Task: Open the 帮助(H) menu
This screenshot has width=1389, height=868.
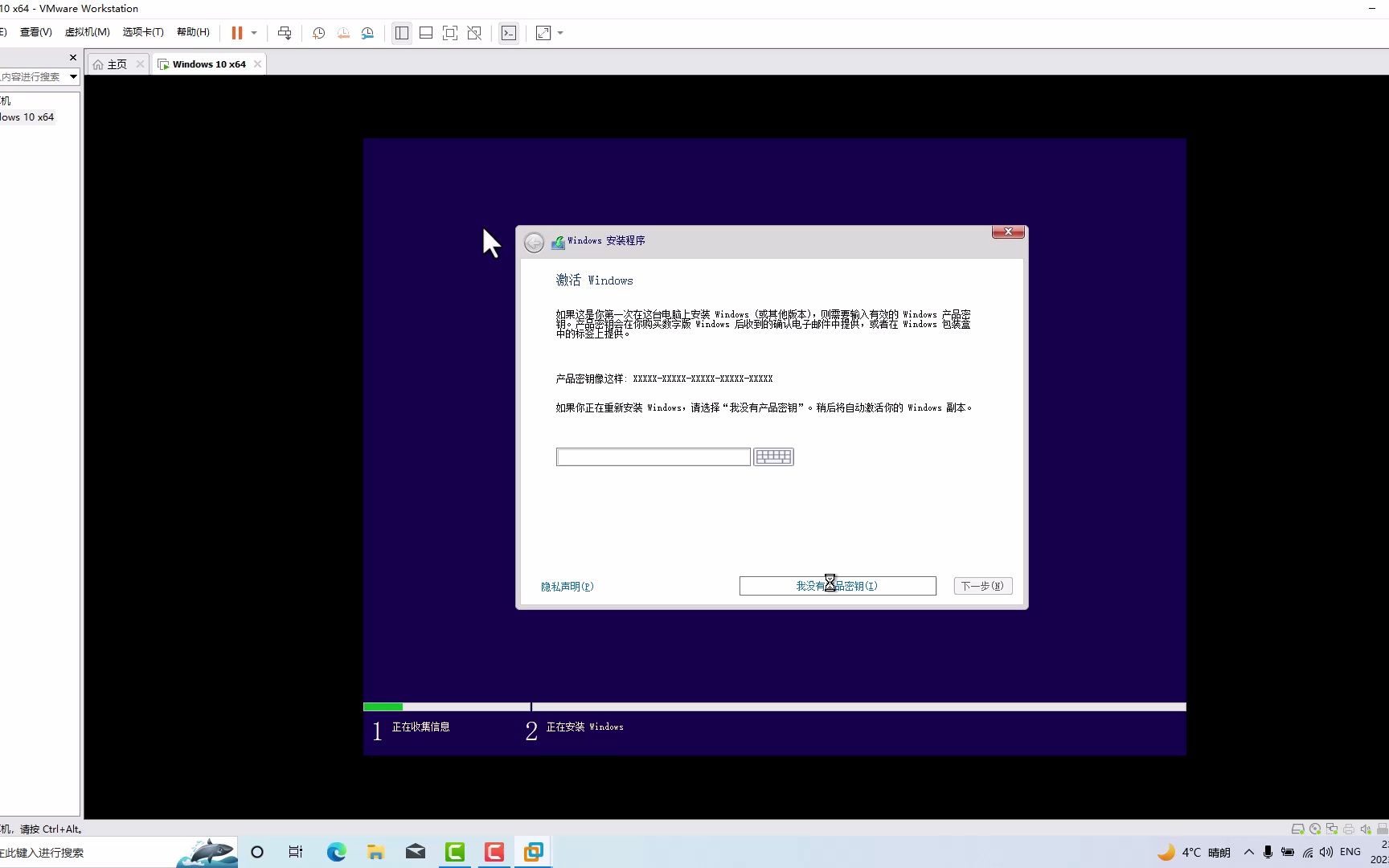Action: pos(193,32)
